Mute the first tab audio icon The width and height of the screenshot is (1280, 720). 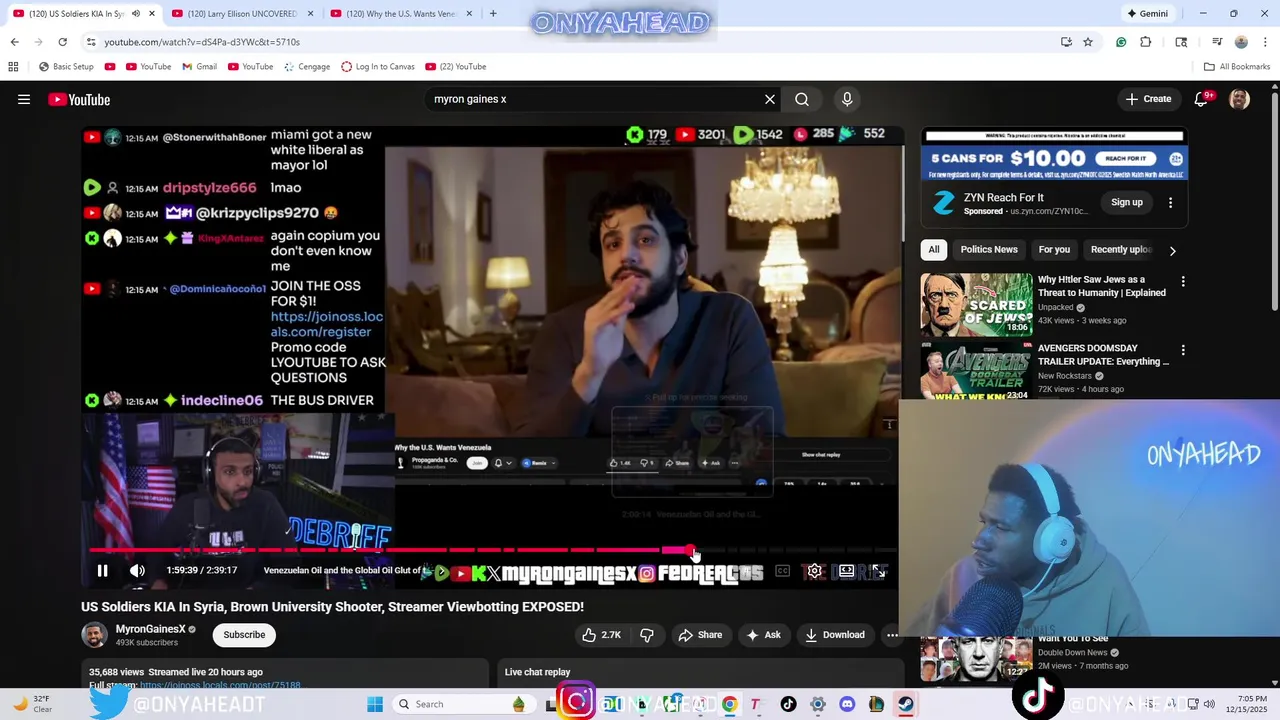tap(136, 14)
